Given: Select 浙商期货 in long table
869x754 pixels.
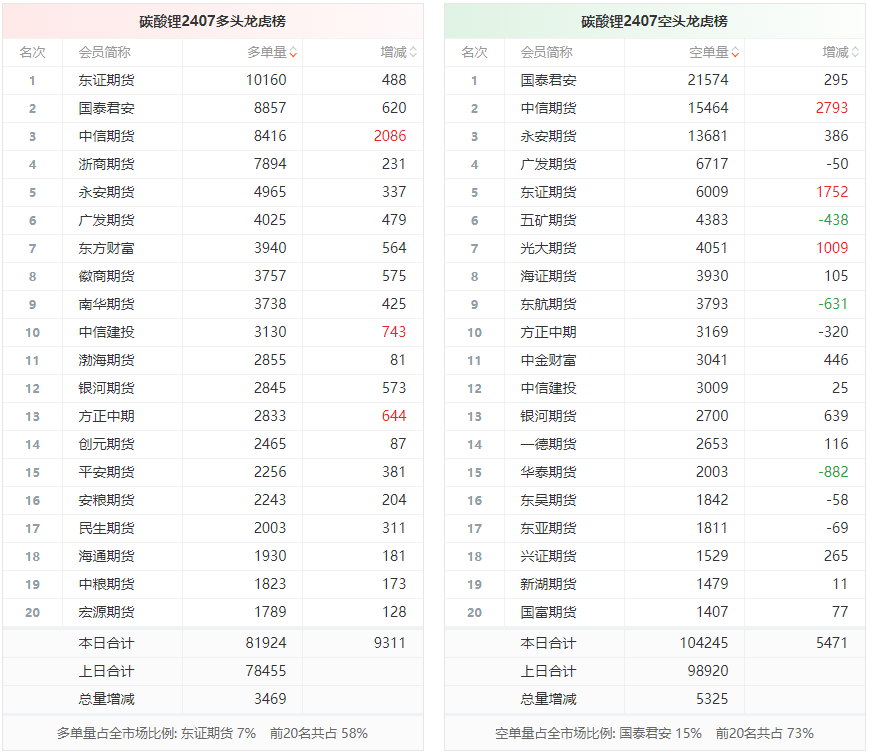Looking at the screenshot, I should pos(106,164).
